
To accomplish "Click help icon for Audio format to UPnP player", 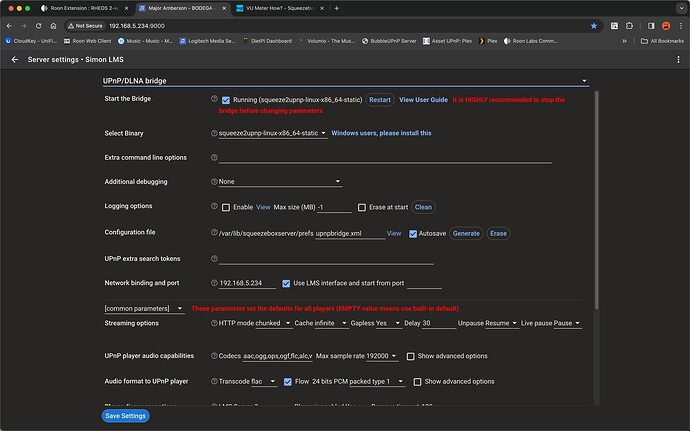I will (214, 381).
